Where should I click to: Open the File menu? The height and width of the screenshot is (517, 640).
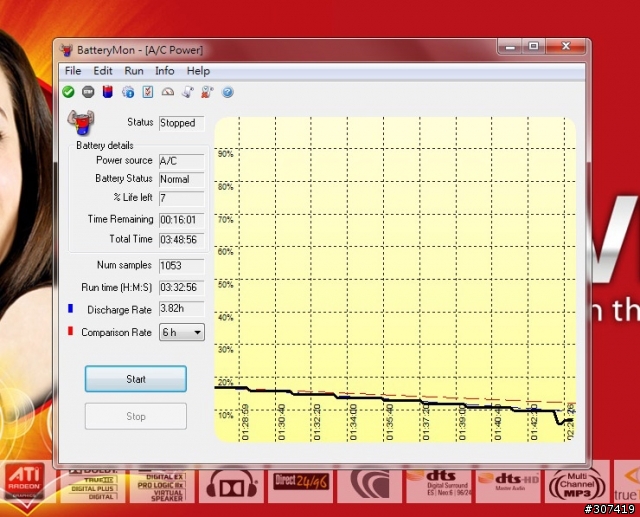pyautogui.click(x=73, y=71)
